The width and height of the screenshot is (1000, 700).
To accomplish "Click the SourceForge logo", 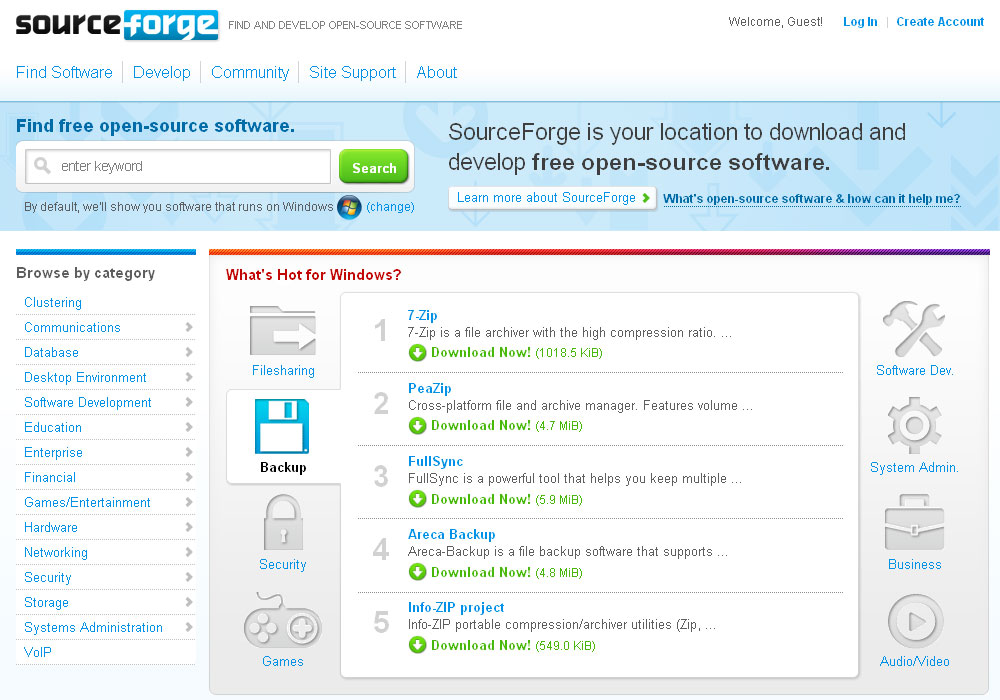I will [117, 24].
